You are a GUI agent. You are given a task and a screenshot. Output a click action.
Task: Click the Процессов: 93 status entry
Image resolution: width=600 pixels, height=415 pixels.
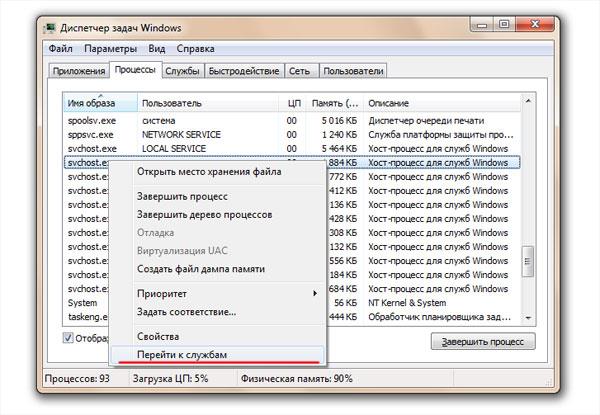click(x=77, y=379)
